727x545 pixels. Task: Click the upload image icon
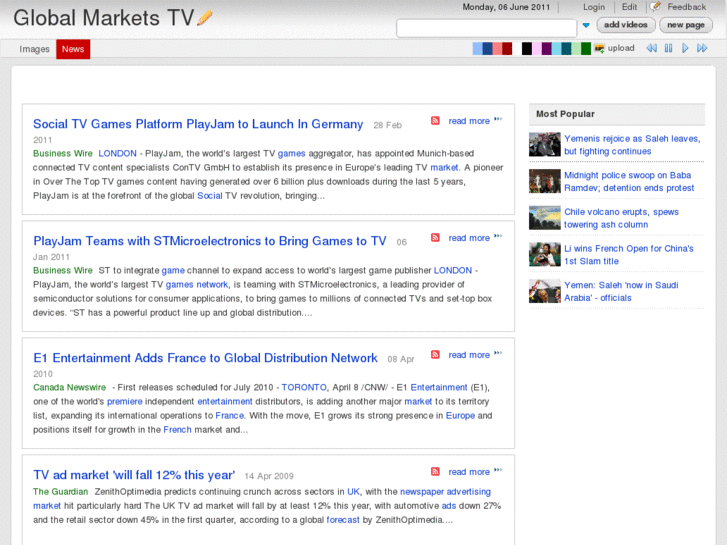599,48
